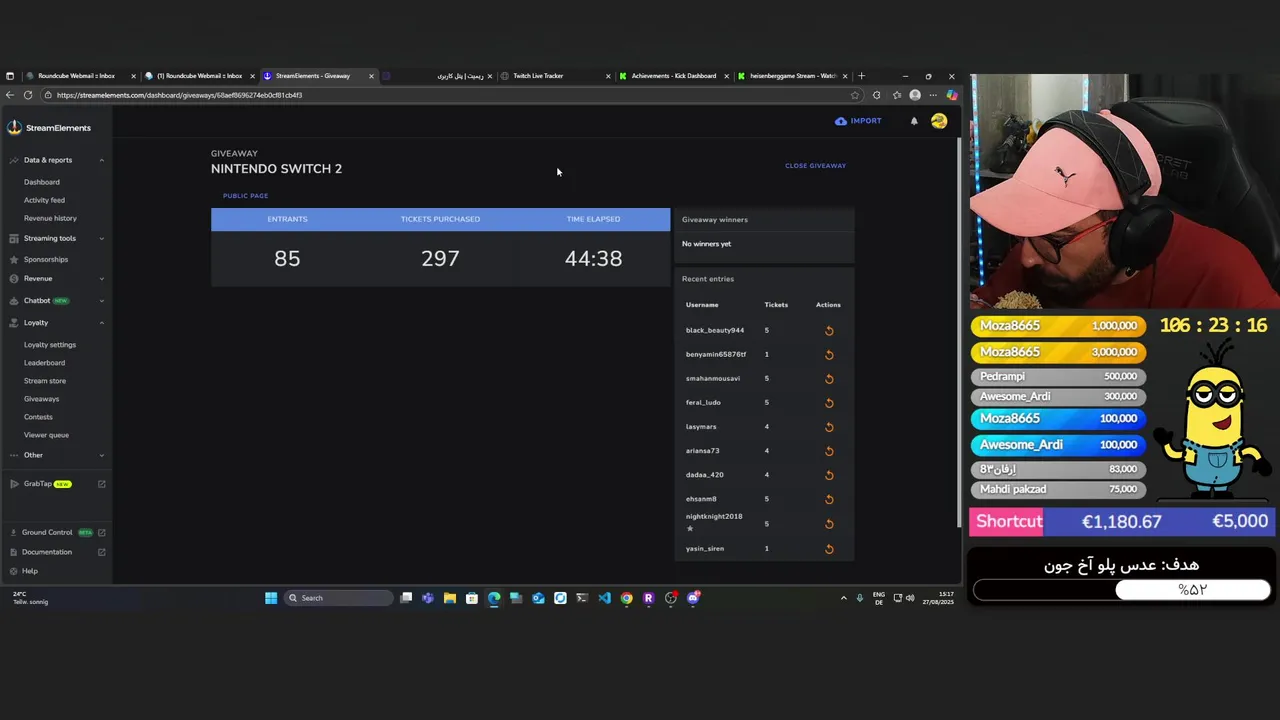The image size is (1280, 720).
Task: Click the Username column header
Action: [702, 305]
